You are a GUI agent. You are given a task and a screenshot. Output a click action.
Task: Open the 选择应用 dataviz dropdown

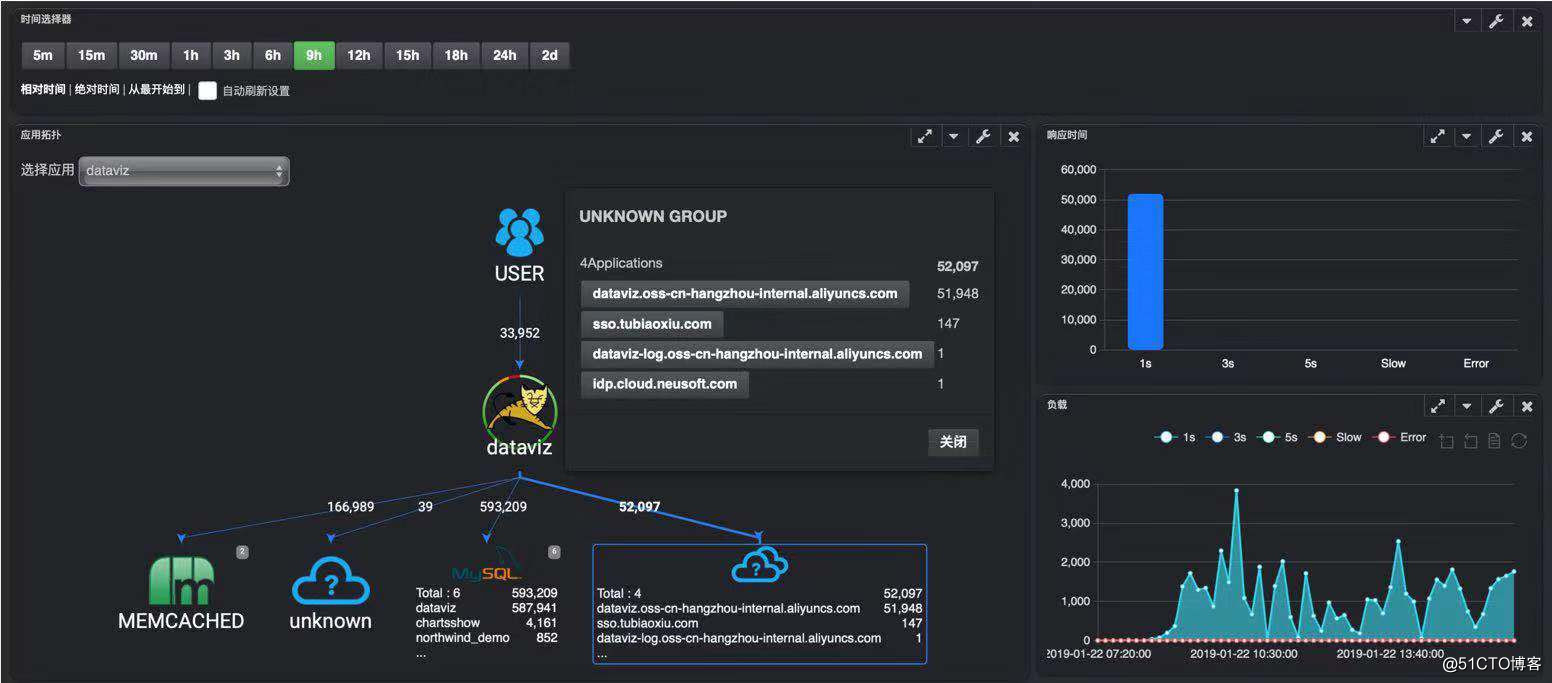184,171
